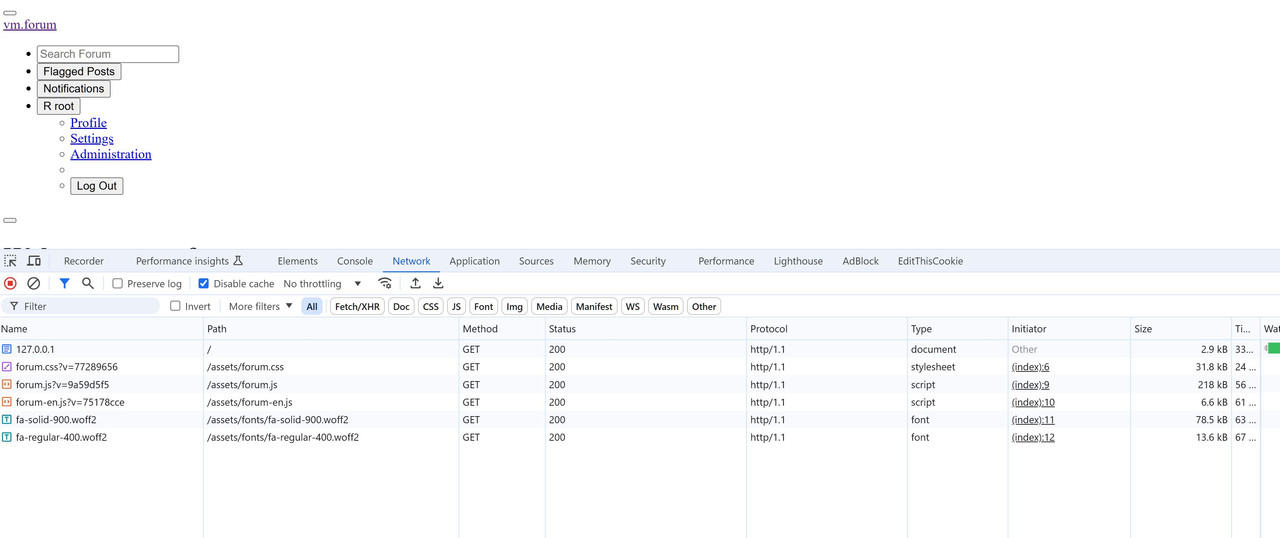1280x538 pixels.
Task: Click the font icon beside fa-regular-400.woff2
Action: (x=7, y=437)
